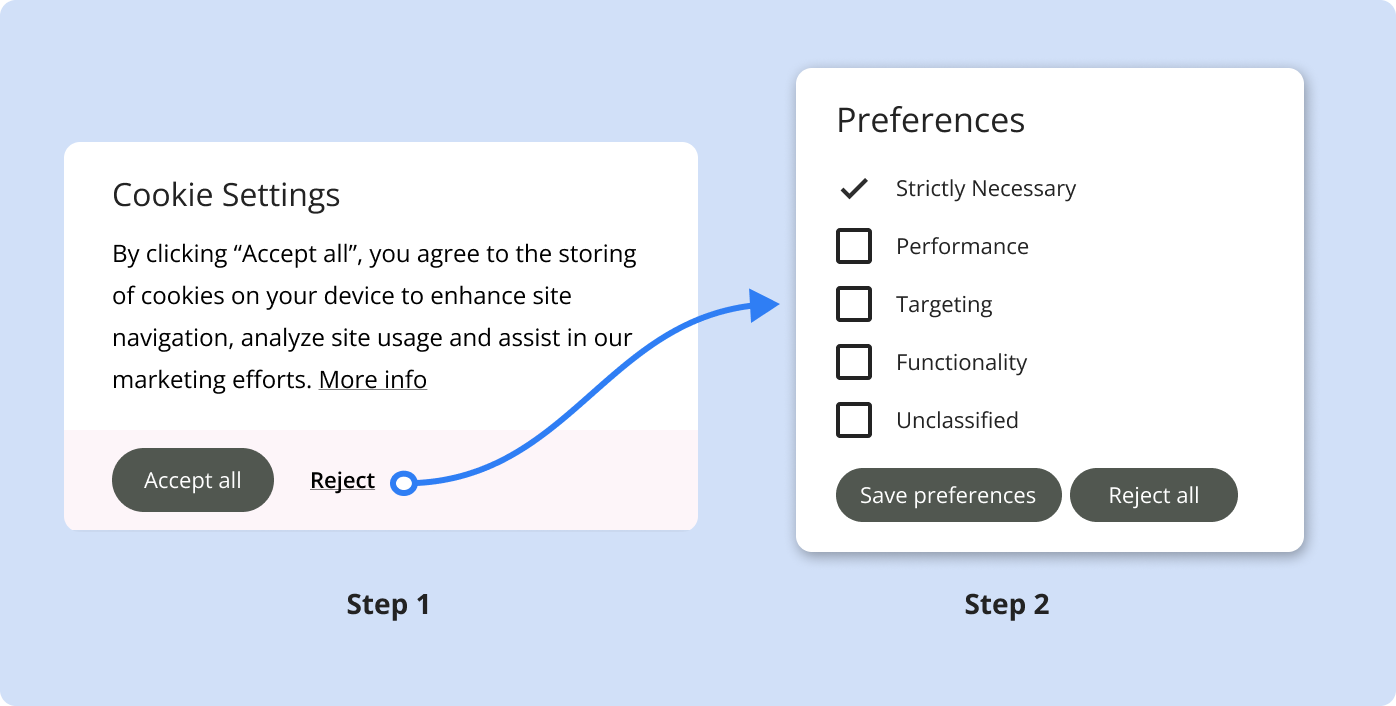This screenshot has width=1396, height=706.
Task: Check the Functionality cookies box
Action: click(x=853, y=362)
